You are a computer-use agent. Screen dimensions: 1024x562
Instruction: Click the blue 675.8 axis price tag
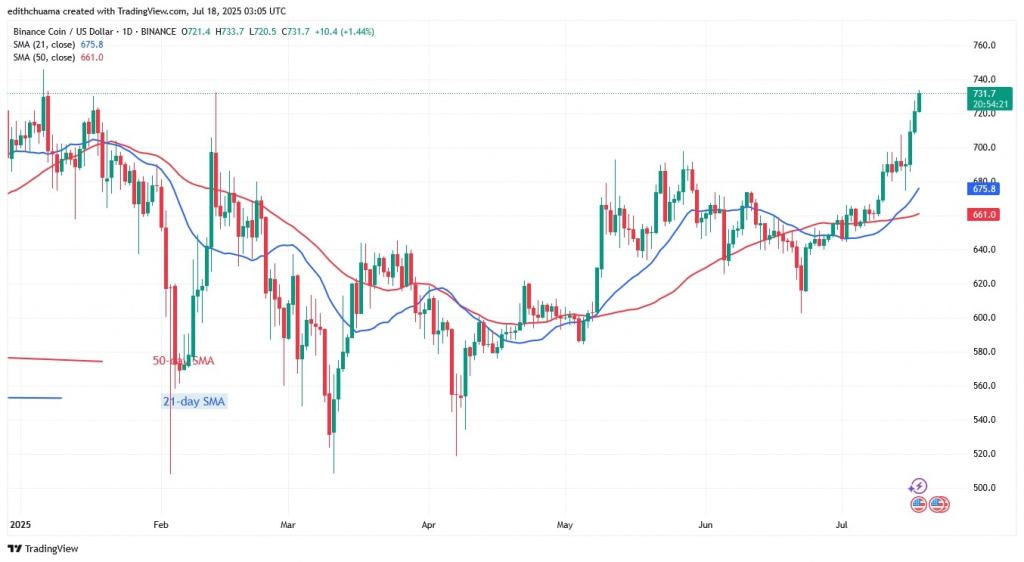coord(979,187)
